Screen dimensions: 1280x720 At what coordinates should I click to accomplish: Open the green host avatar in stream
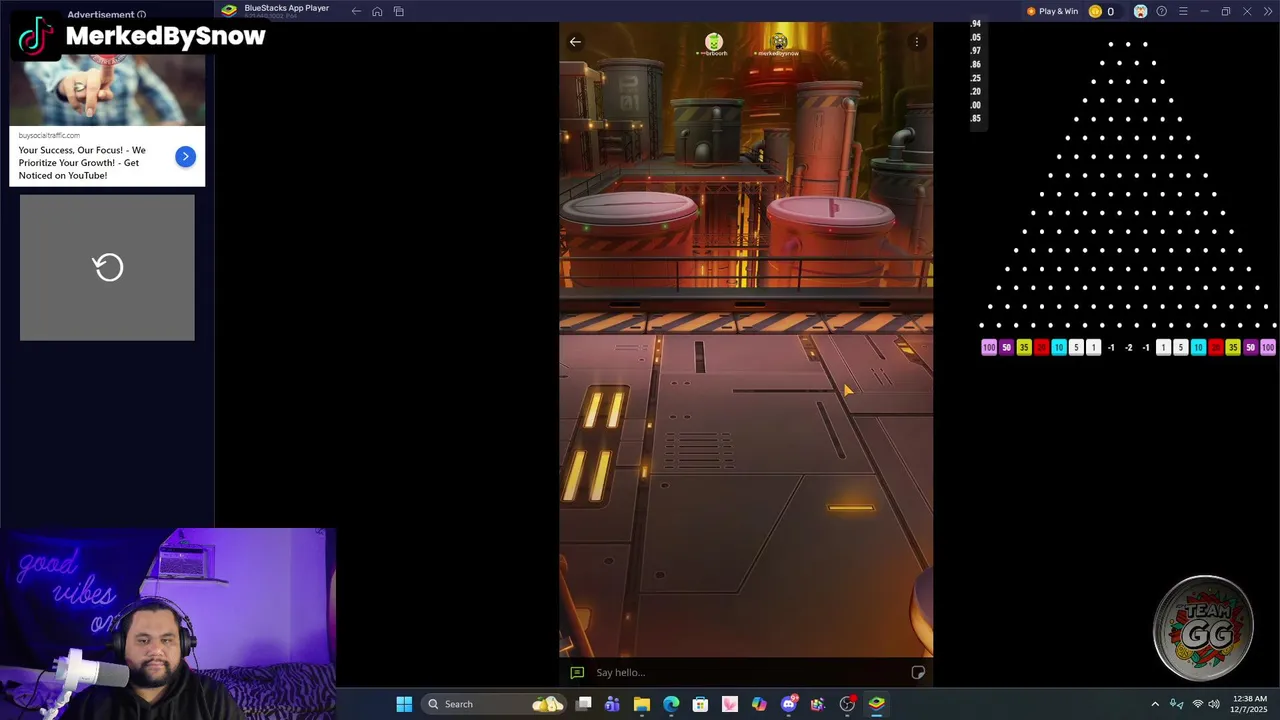(713, 42)
